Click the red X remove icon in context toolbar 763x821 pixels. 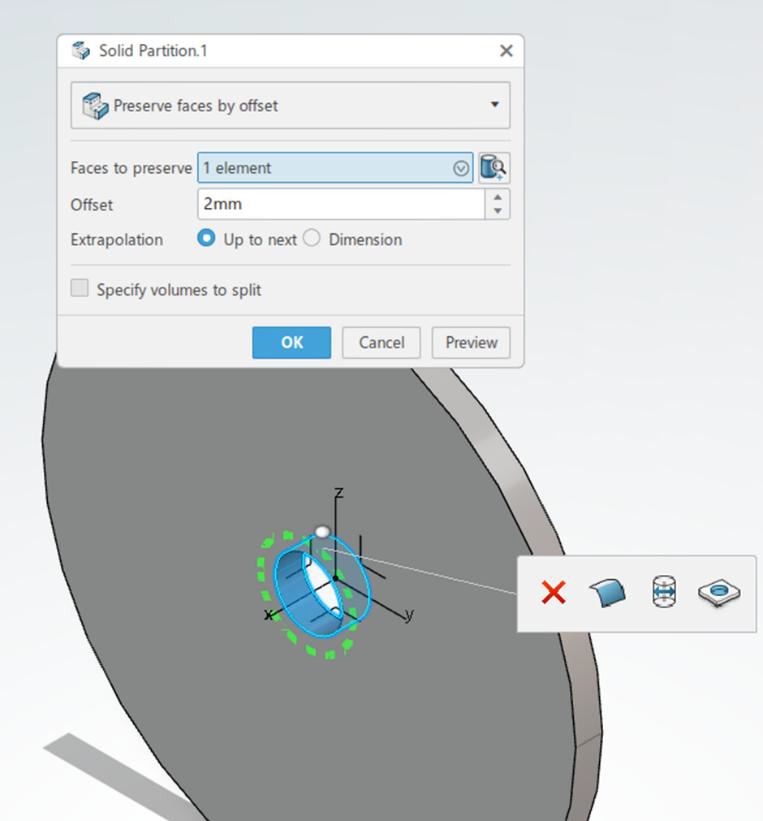(554, 593)
